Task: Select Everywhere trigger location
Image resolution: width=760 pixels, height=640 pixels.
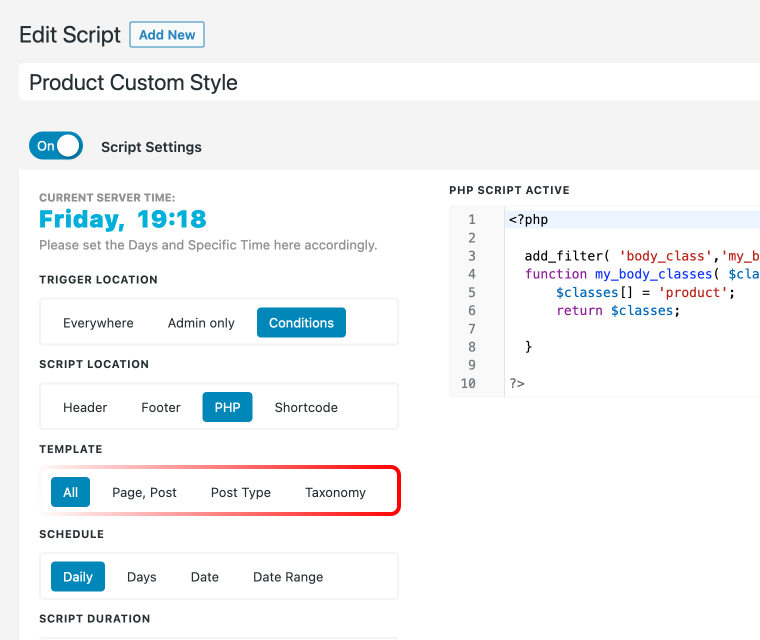Action: point(98,322)
